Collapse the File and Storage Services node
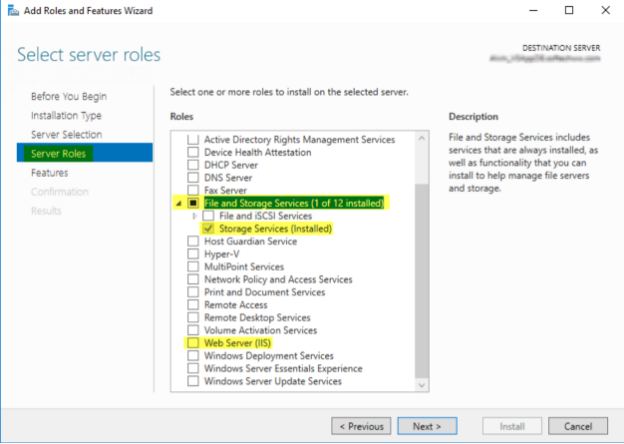The width and height of the screenshot is (624, 444). (180, 203)
